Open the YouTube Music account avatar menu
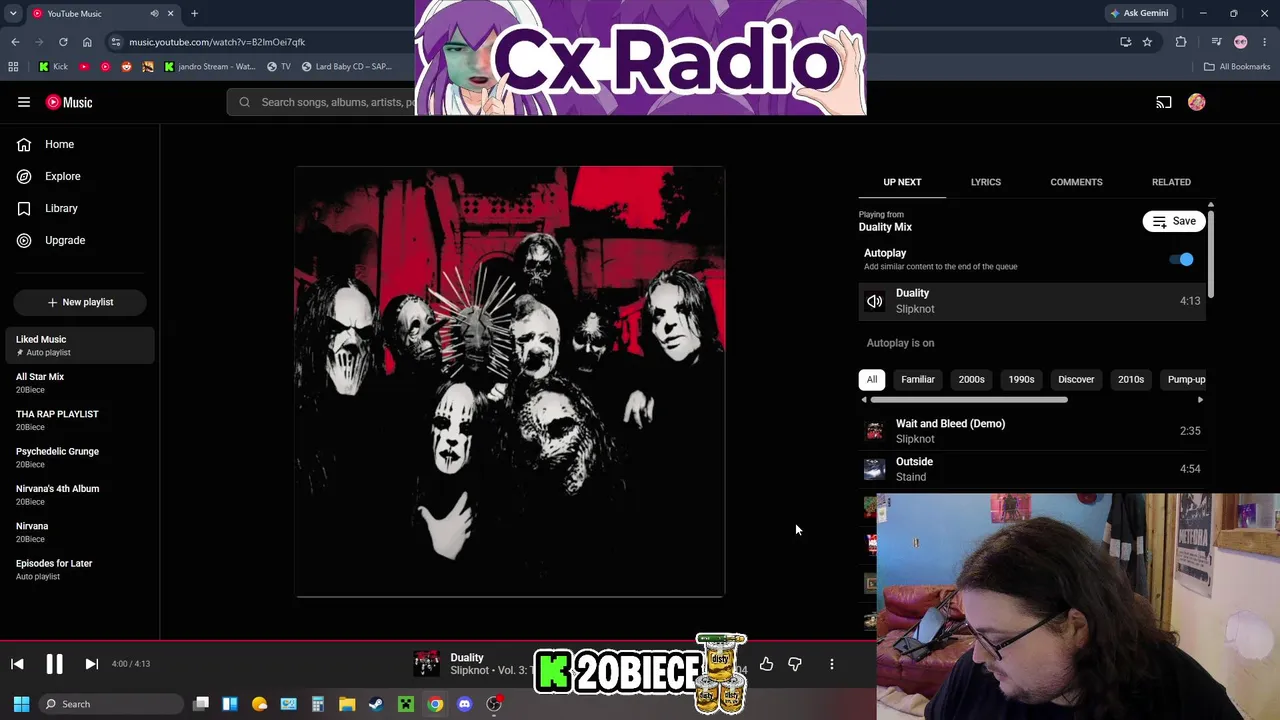This screenshot has width=1280, height=720. point(1197,102)
